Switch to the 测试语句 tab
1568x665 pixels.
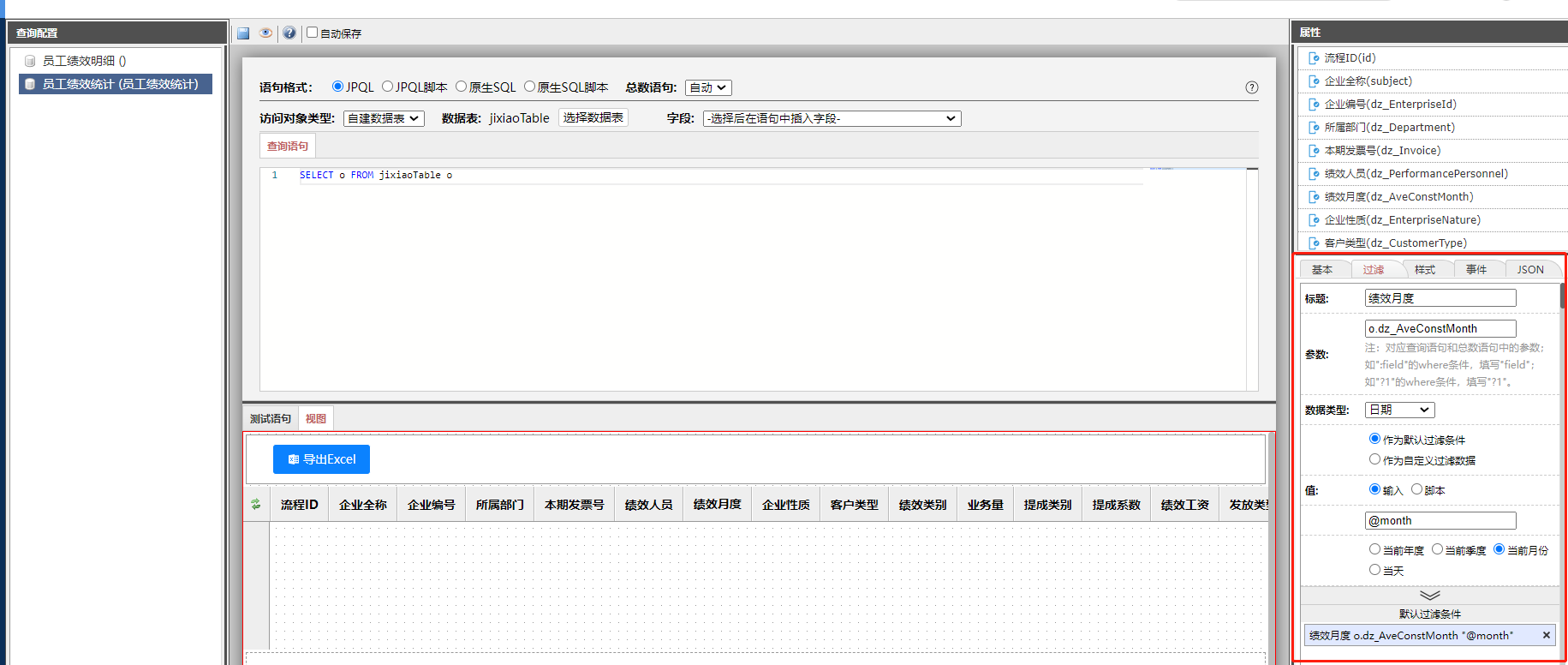click(x=271, y=419)
